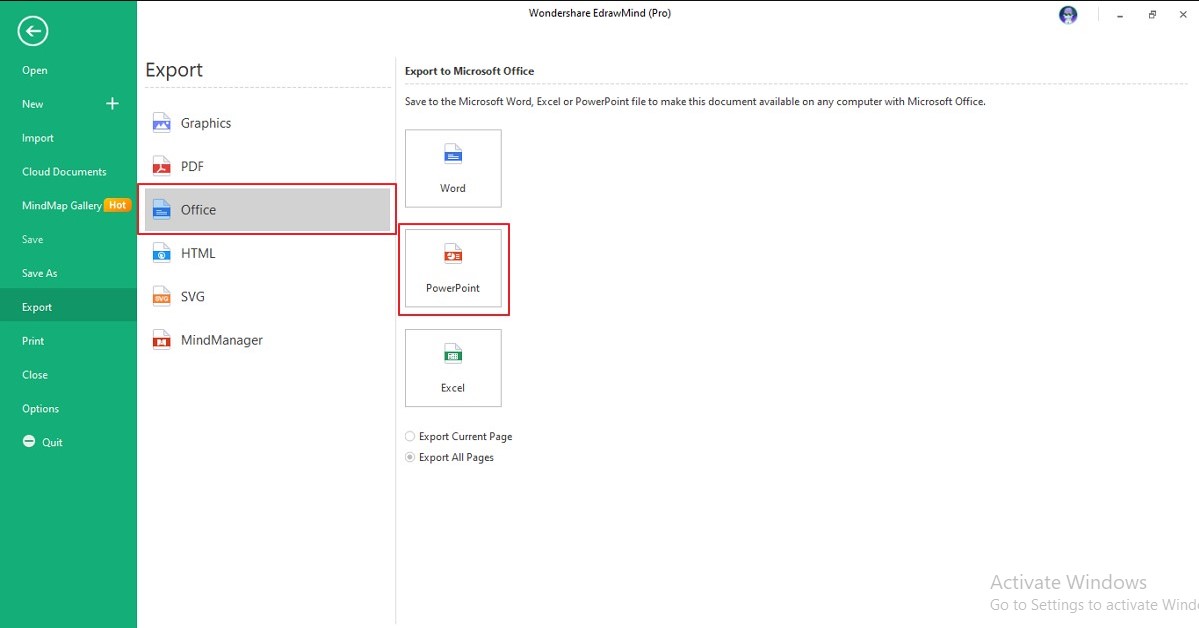This screenshot has height=628, width=1199.
Task: Select the Office export category label
Action: [198, 210]
